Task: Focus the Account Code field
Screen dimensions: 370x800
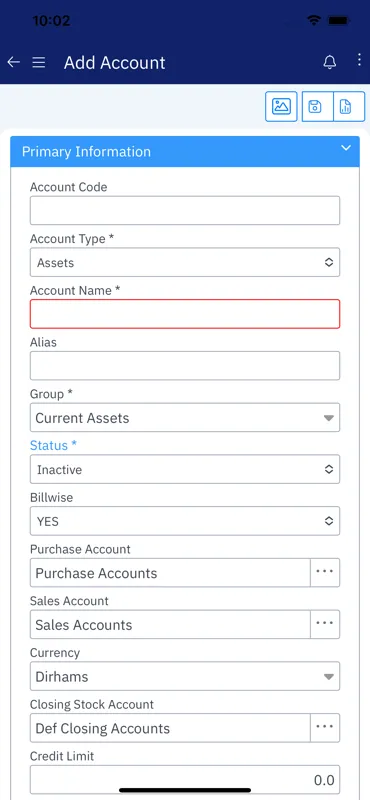Action: coord(185,211)
